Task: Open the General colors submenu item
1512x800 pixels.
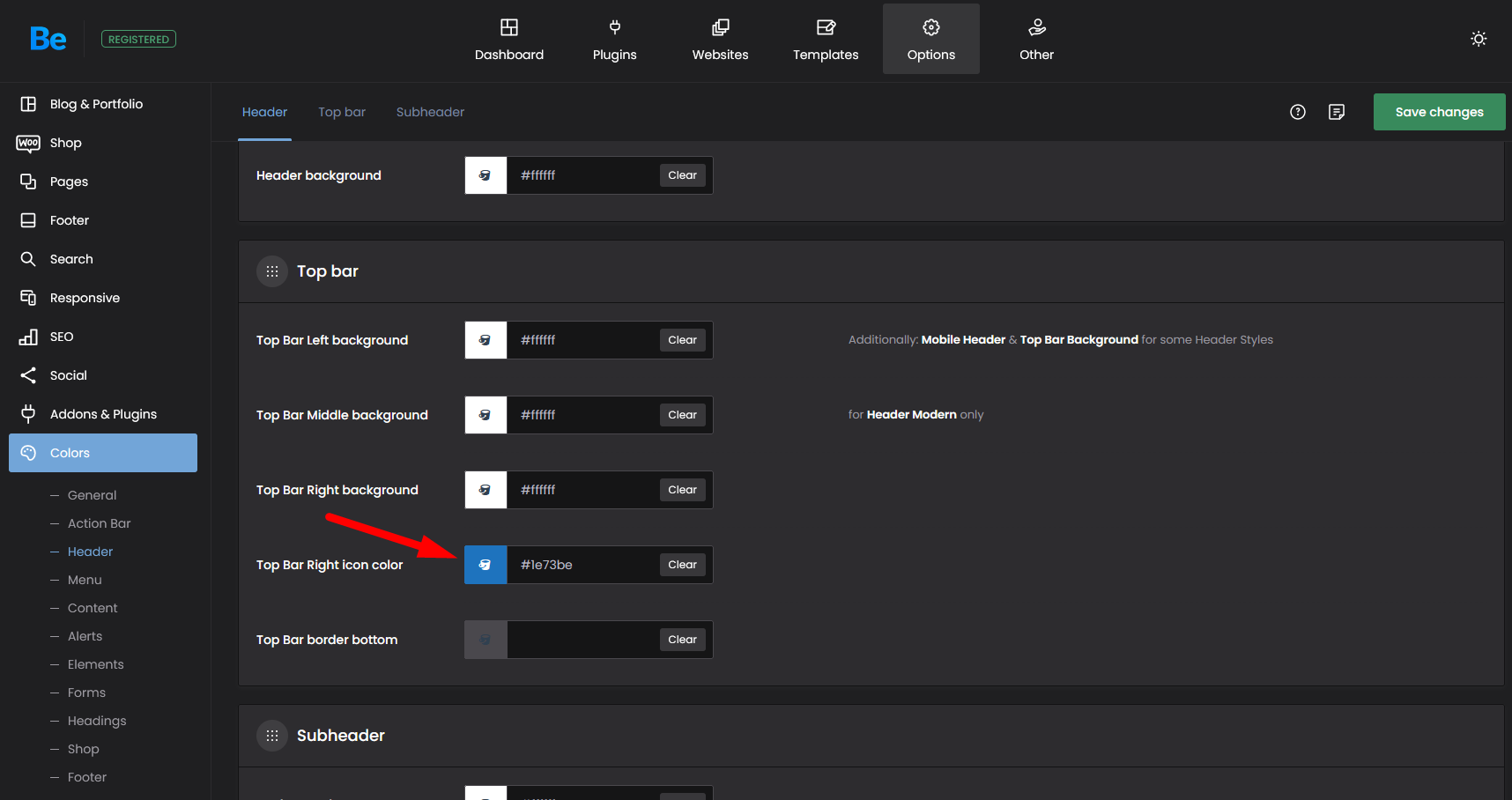Action: click(92, 495)
